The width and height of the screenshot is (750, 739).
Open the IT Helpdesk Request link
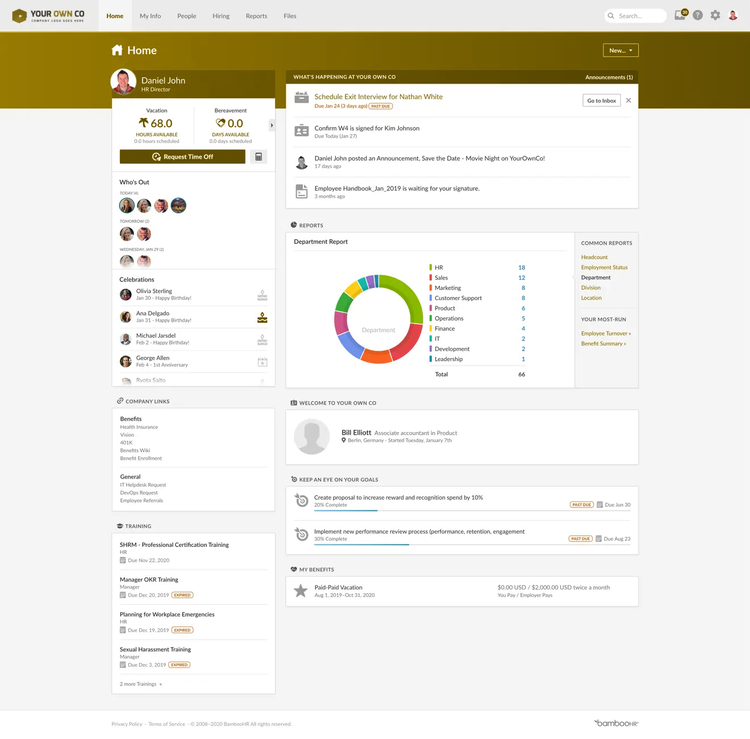click(x=143, y=485)
